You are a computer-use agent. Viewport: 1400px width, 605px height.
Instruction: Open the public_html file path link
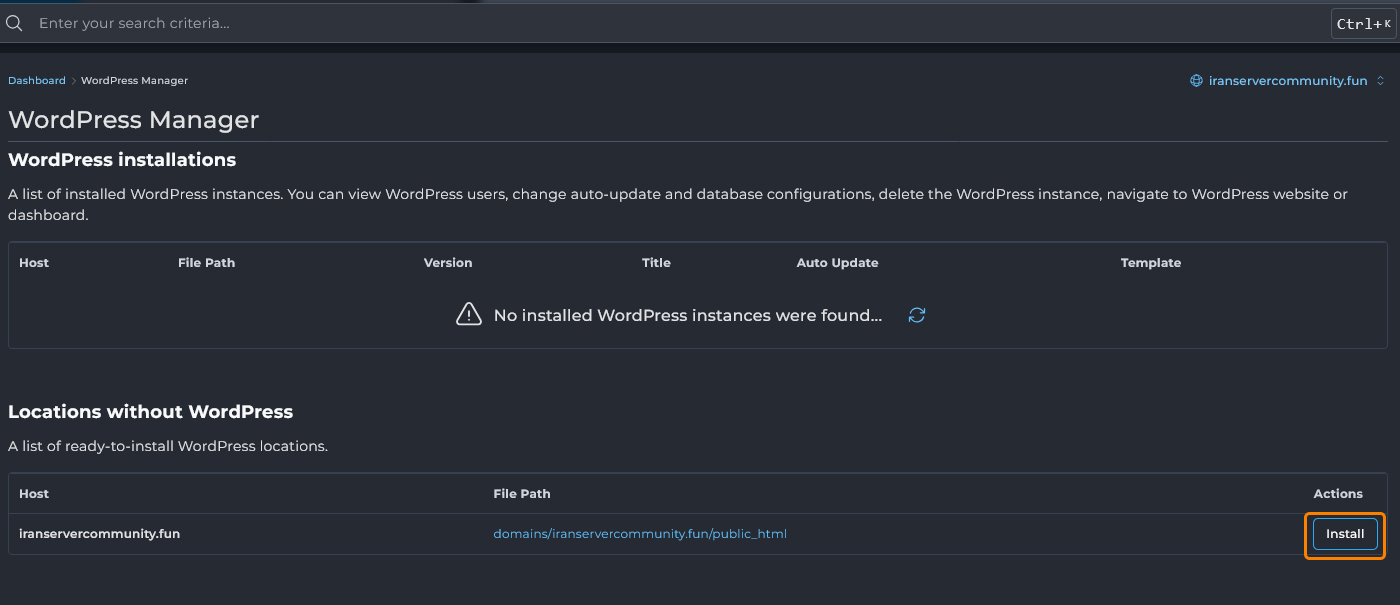[x=640, y=534]
